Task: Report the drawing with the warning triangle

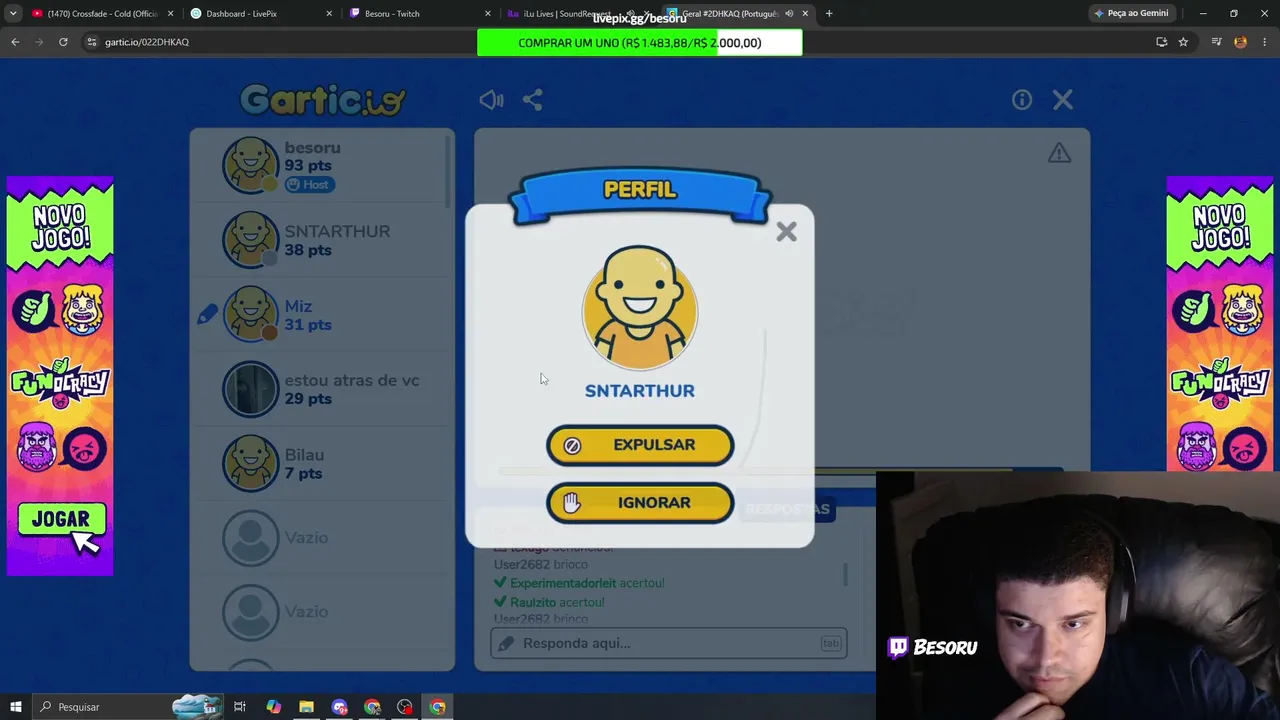Action: click(1059, 153)
